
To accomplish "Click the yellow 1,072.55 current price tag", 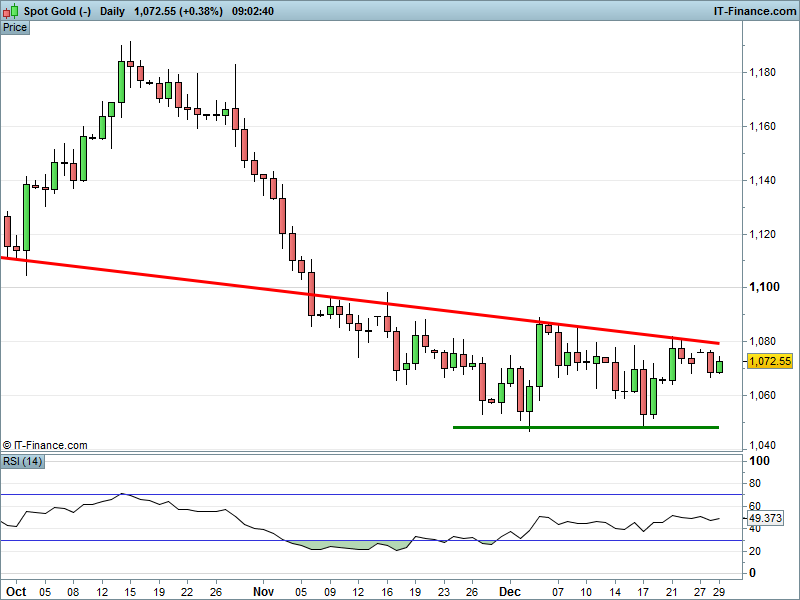I will point(769,361).
